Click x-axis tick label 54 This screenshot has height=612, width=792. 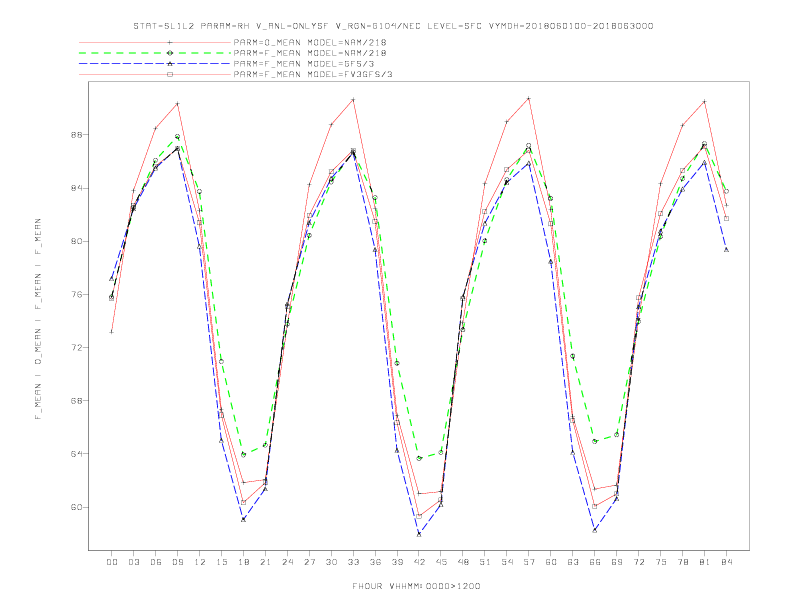tap(507, 562)
